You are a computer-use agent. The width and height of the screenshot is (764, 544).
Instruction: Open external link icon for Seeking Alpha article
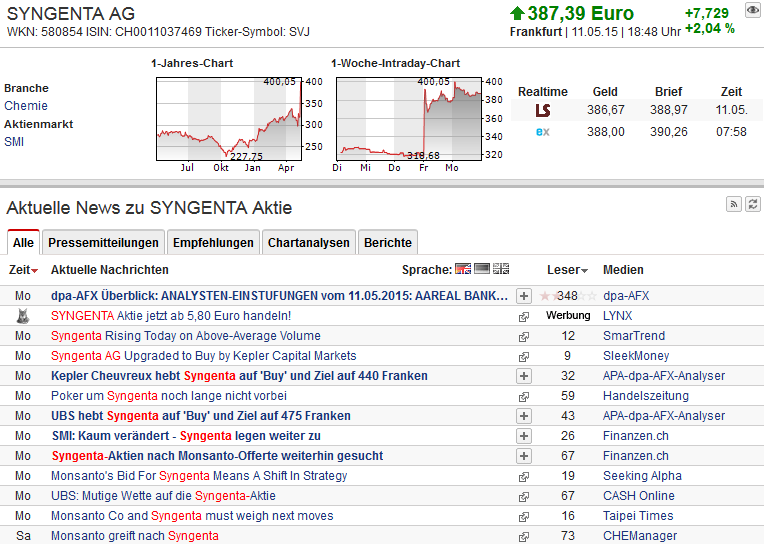click(x=523, y=476)
